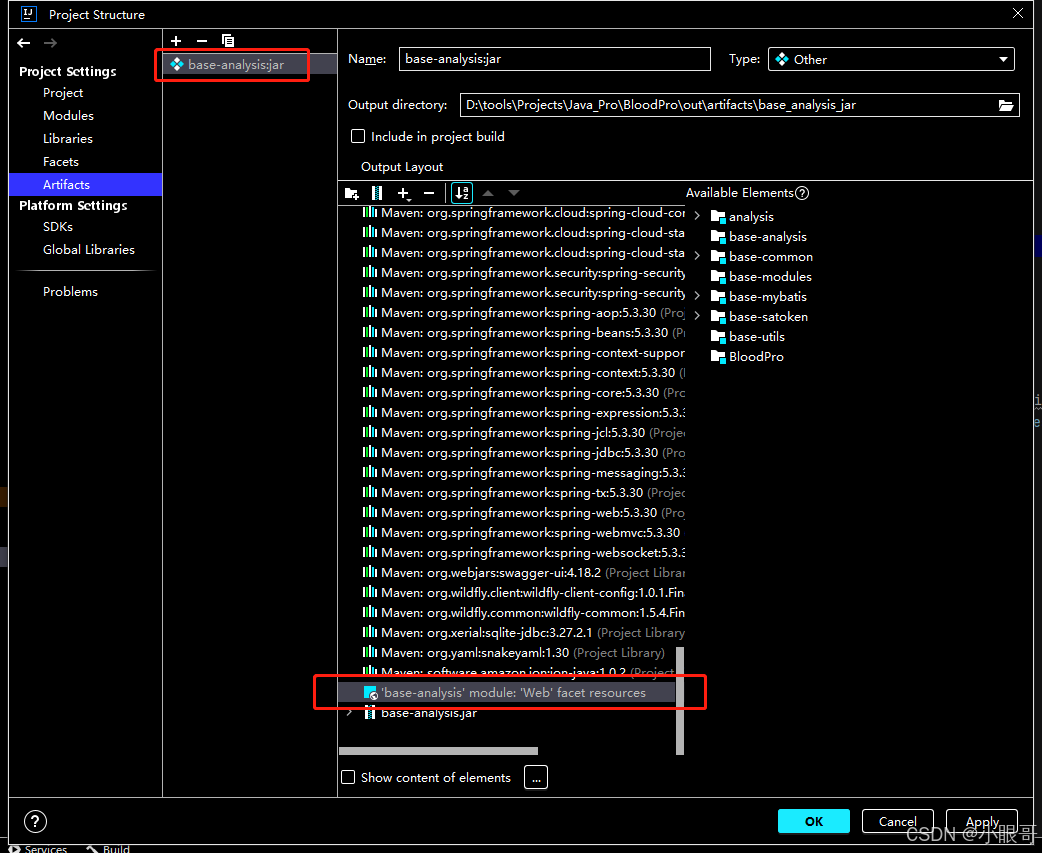Click Cancel button
1042x853 pixels.
(x=897, y=821)
